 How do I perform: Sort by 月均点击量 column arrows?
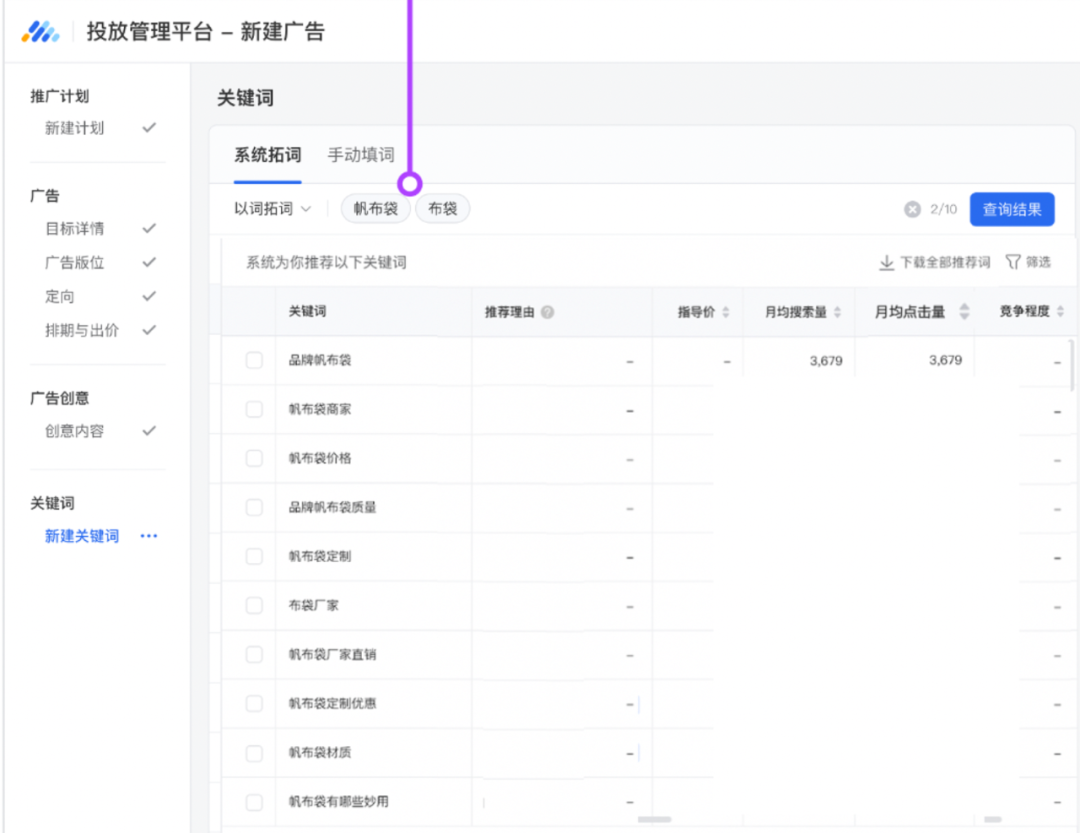964,312
